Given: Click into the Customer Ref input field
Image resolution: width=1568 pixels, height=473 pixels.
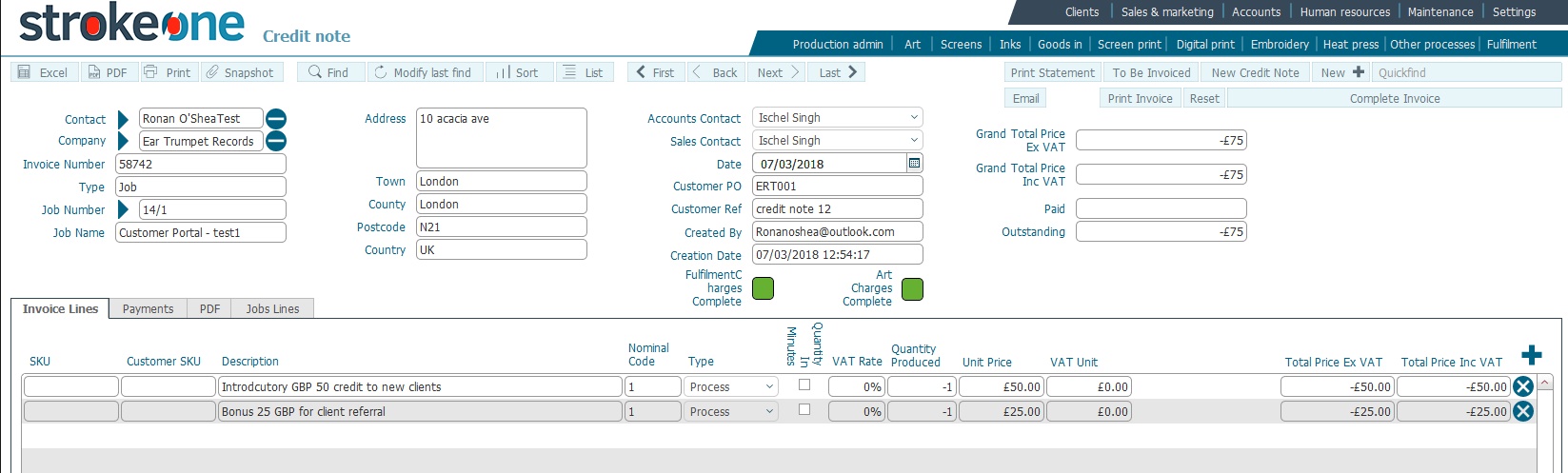Looking at the screenshot, I should coord(837,209).
